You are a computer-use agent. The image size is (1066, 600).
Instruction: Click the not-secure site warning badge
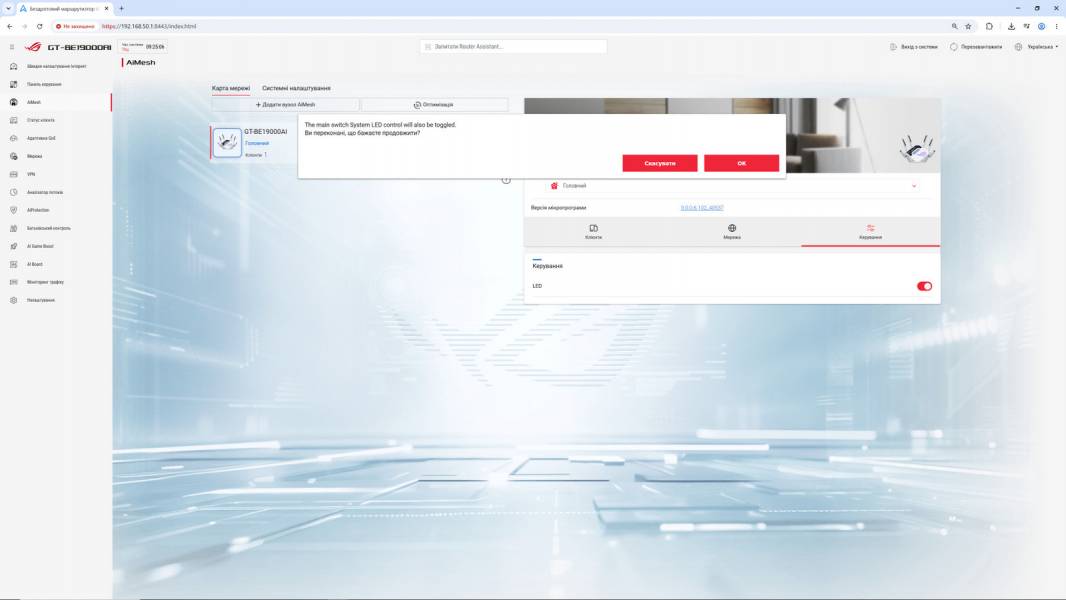75,27
